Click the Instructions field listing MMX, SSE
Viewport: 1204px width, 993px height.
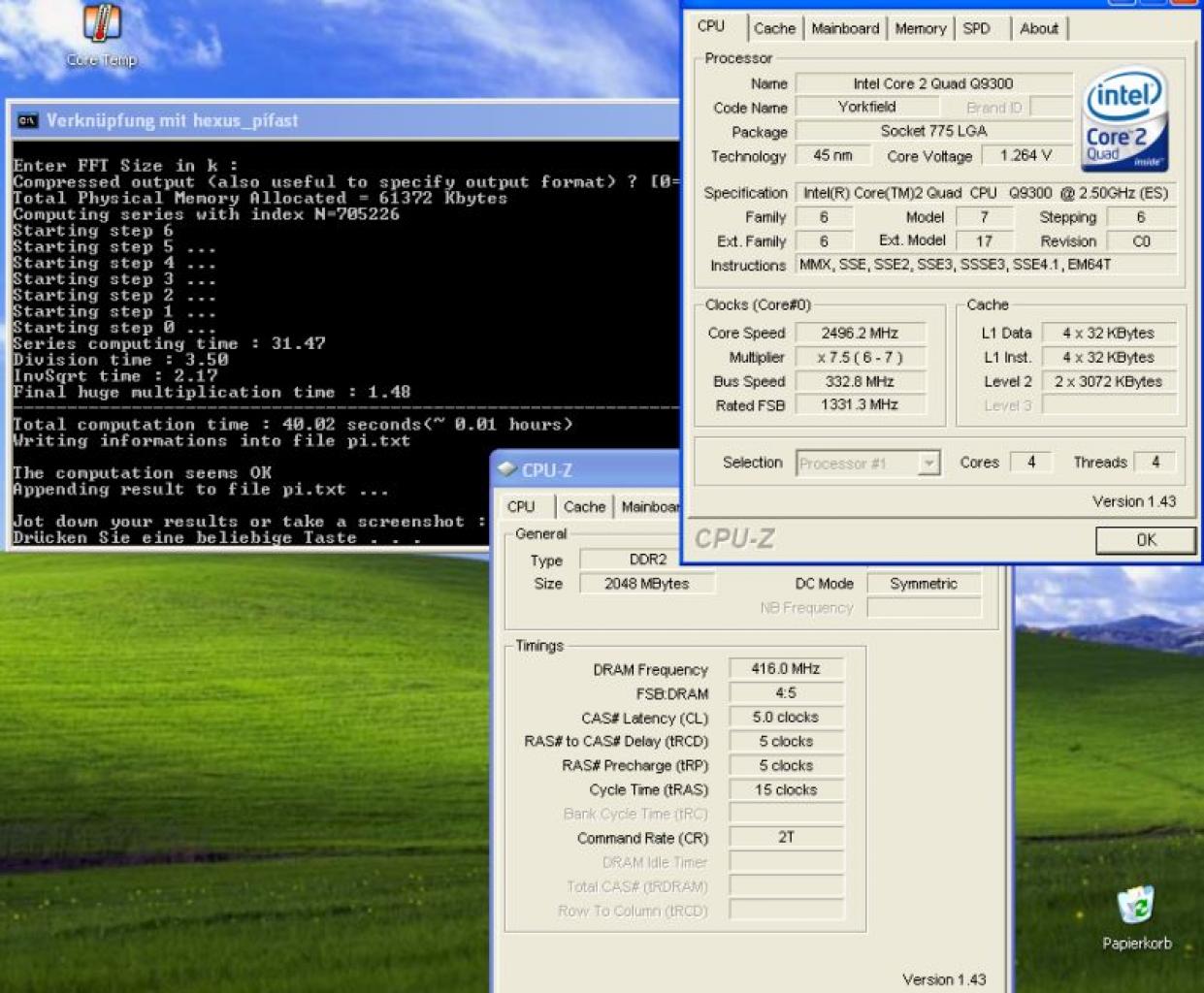pos(986,264)
